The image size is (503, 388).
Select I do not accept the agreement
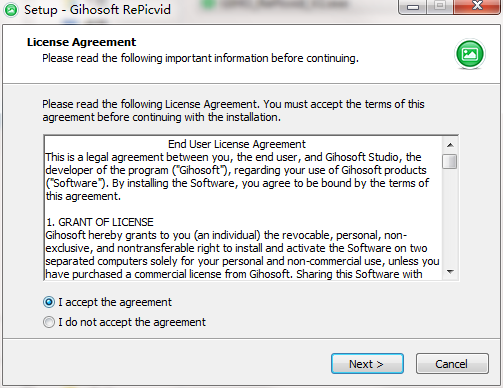tap(49, 322)
